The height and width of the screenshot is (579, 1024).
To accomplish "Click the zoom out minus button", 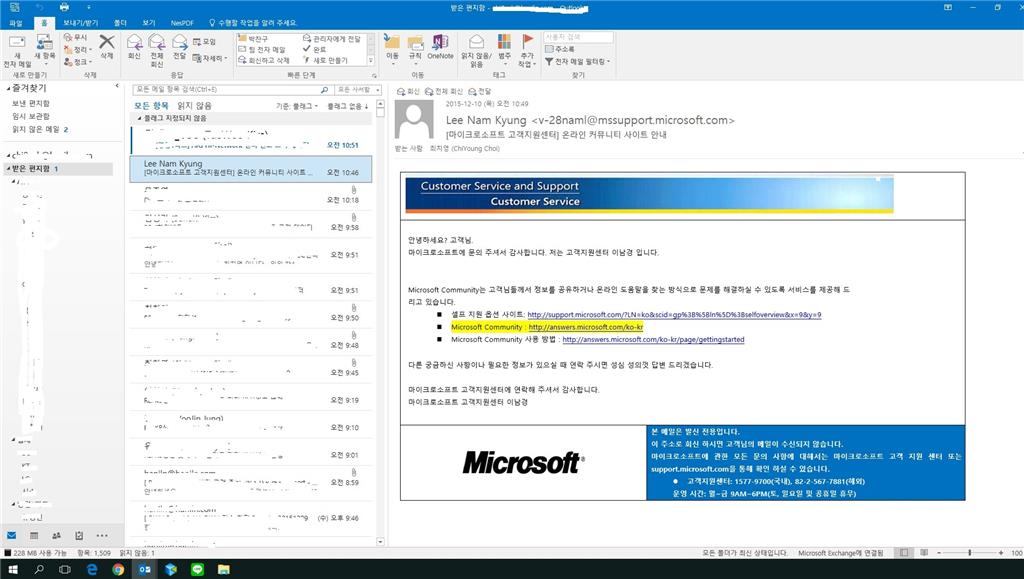I will (939, 552).
